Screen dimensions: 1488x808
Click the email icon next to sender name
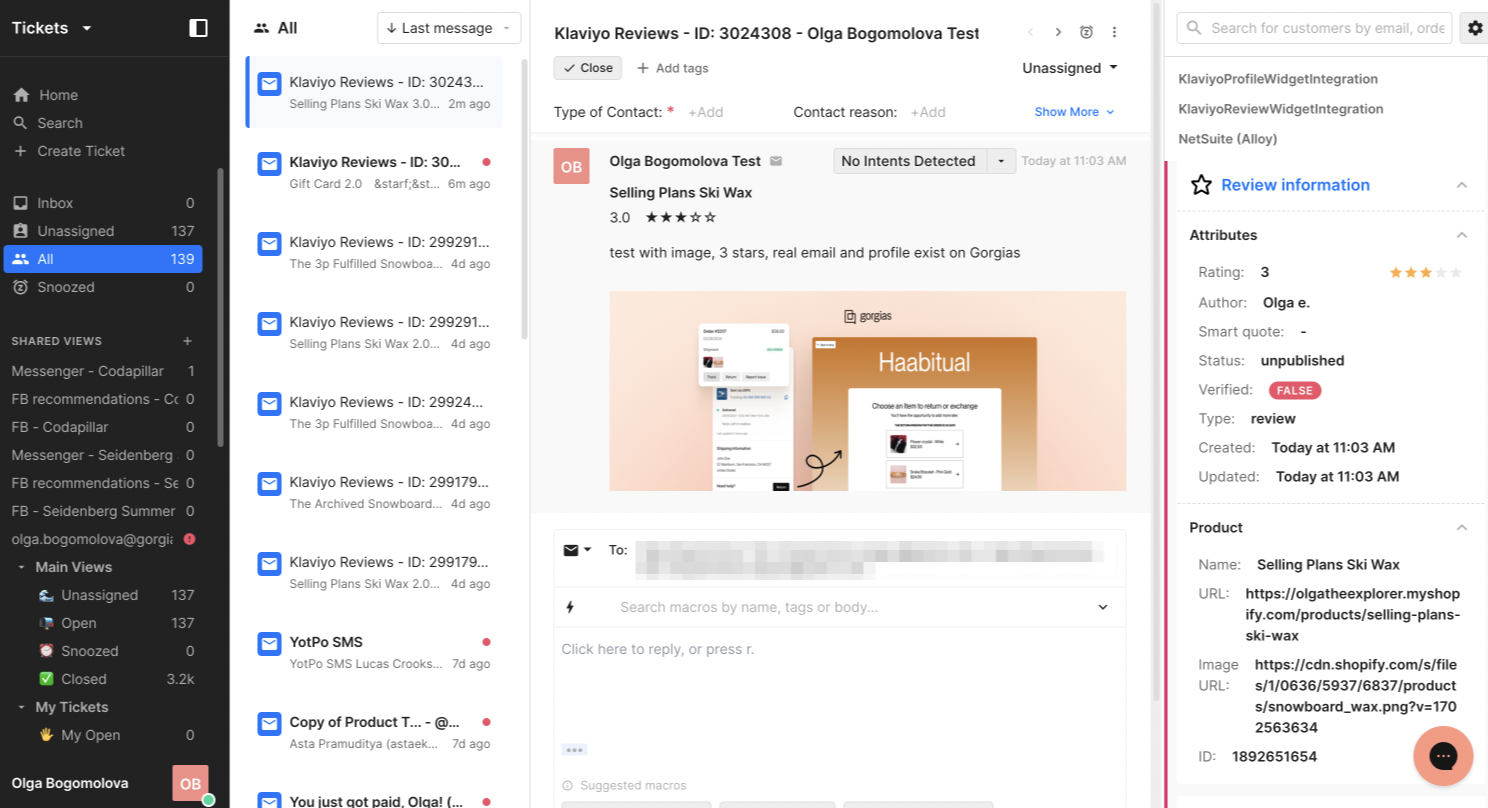[776, 161]
